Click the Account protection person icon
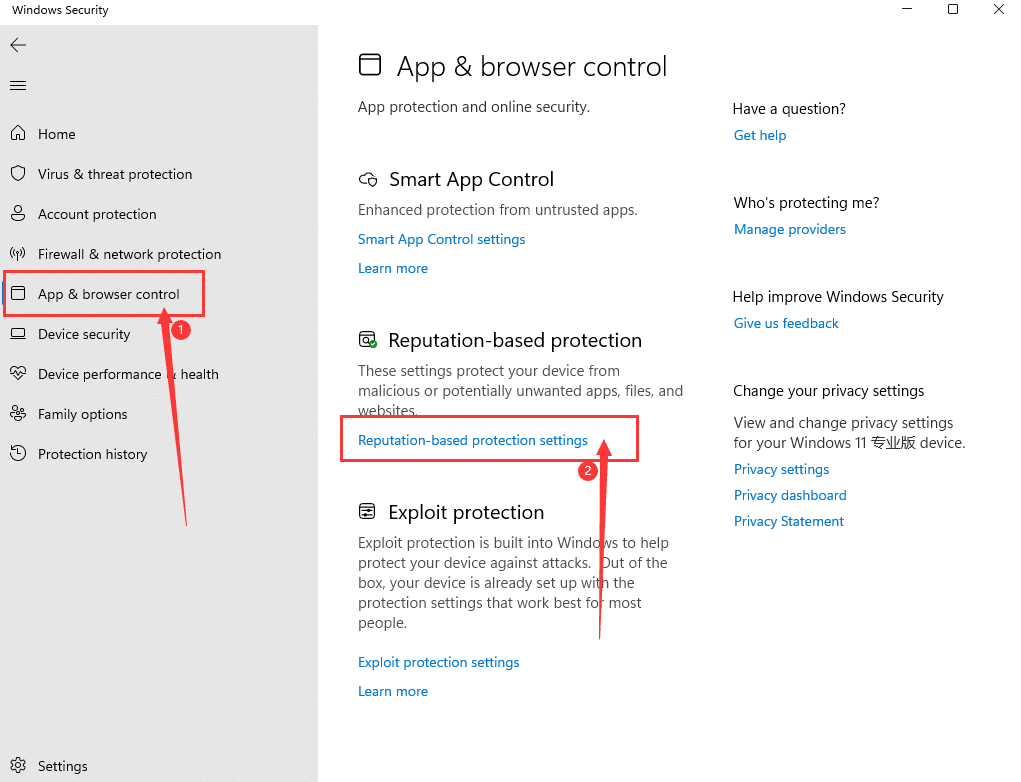This screenshot has width=1021, height=782. pyautogui.click(x=18, y=214)
